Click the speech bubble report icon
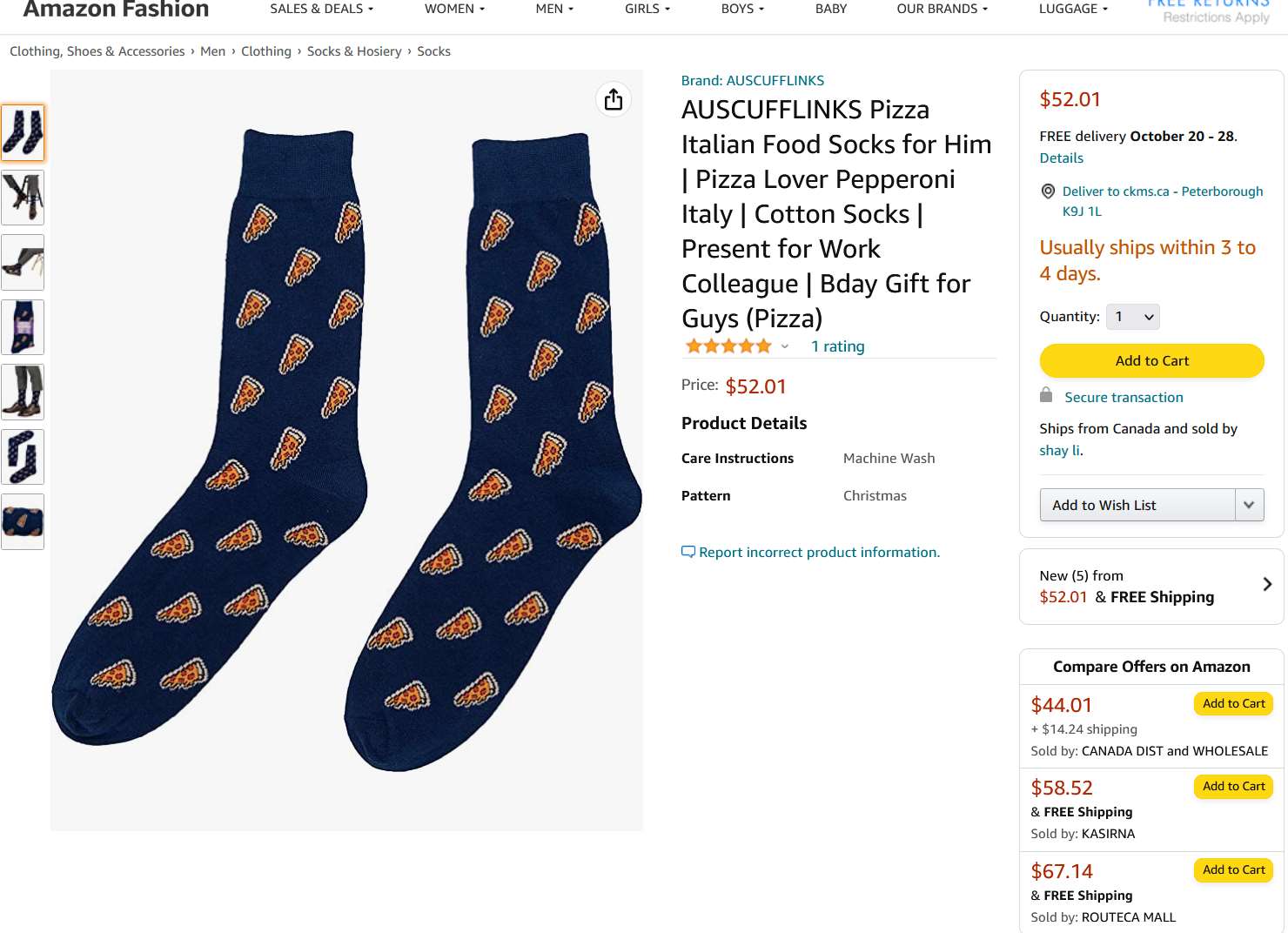The height and width of the screenshot is (933, 1288). coord(688,552)
